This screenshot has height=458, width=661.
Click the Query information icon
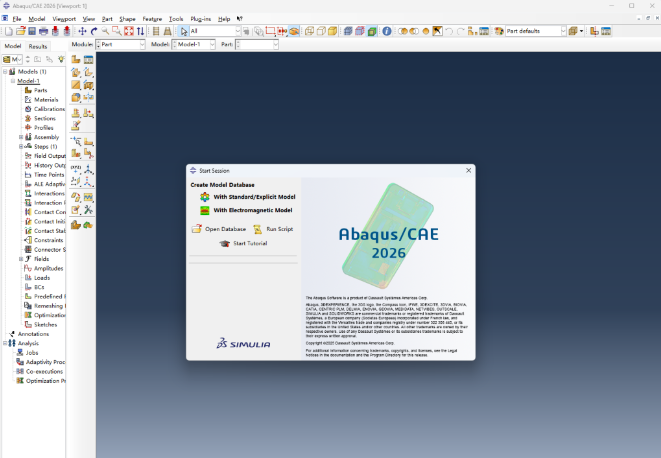[x=387, y=31]
